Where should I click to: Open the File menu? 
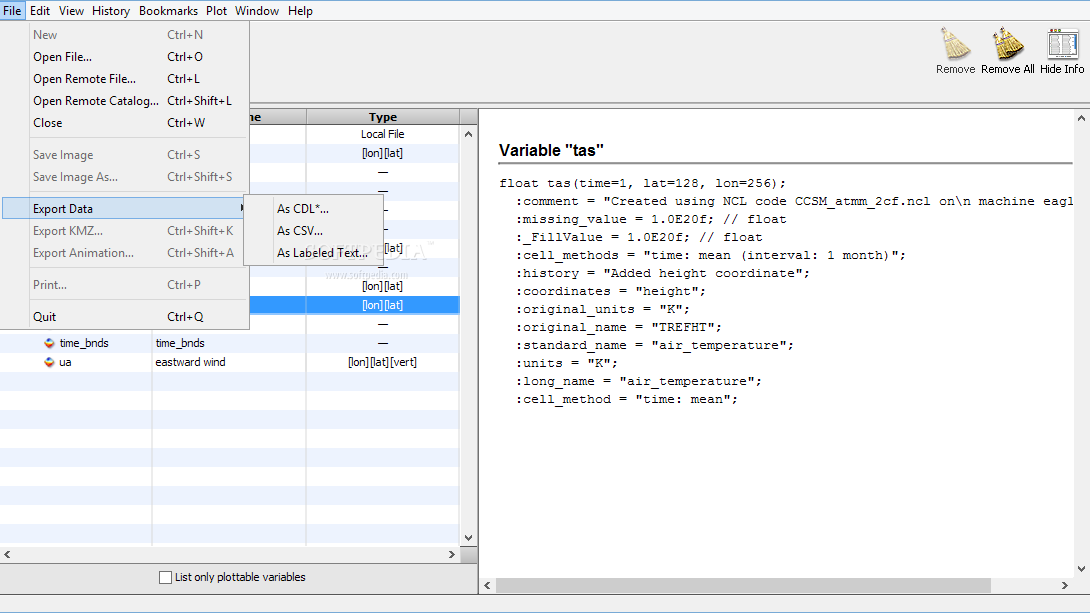coord(12,10)
